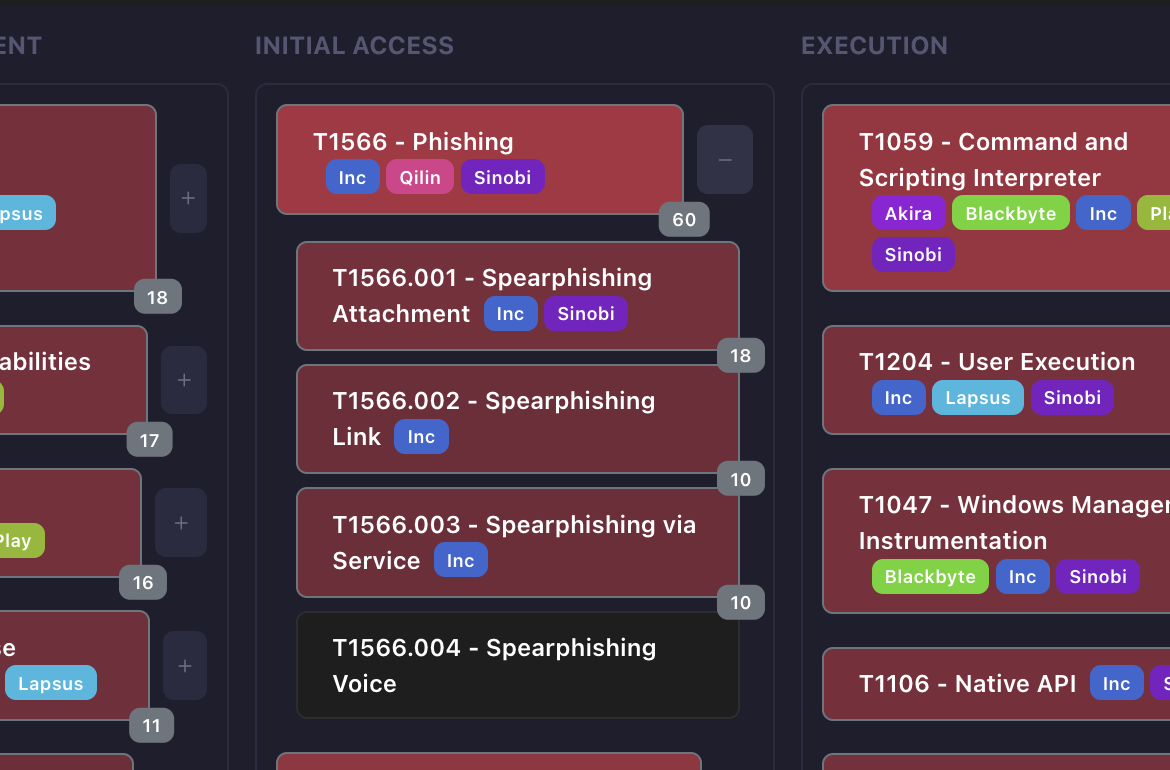The height and width of the screenshot is (770, 1170).
Task: Expand the Play-tagged card with count 16
Action: pos(180,522)
